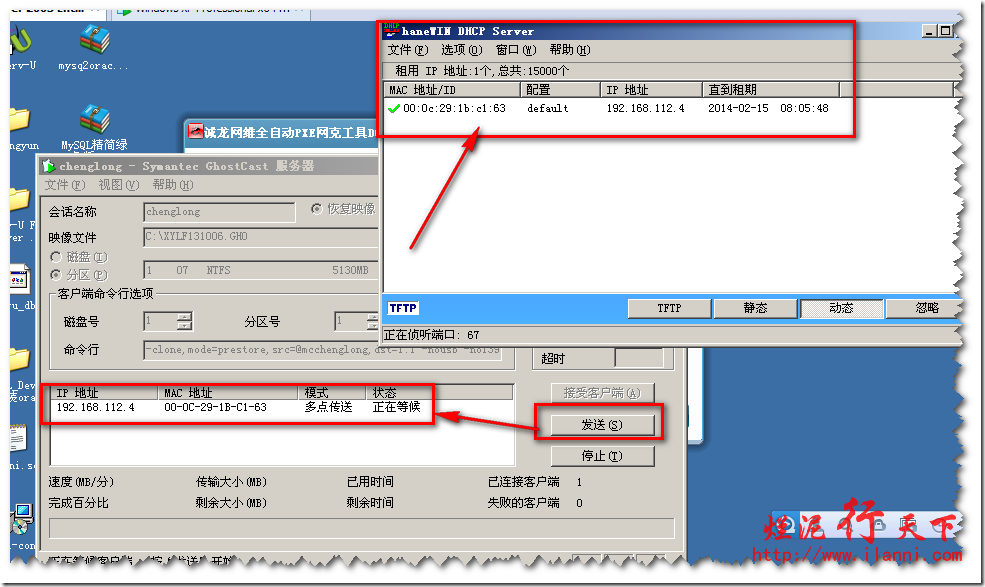Click the haneWIN DHCP Server title icon

392,30
